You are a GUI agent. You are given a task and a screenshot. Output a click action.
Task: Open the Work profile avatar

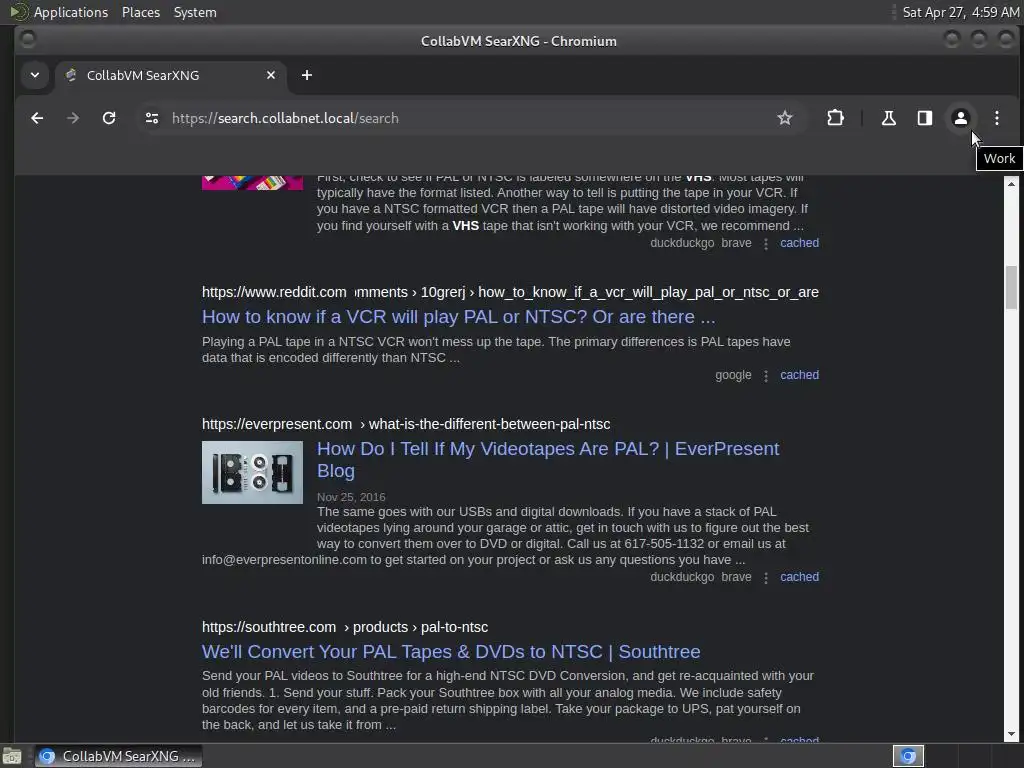click(961, 118)
